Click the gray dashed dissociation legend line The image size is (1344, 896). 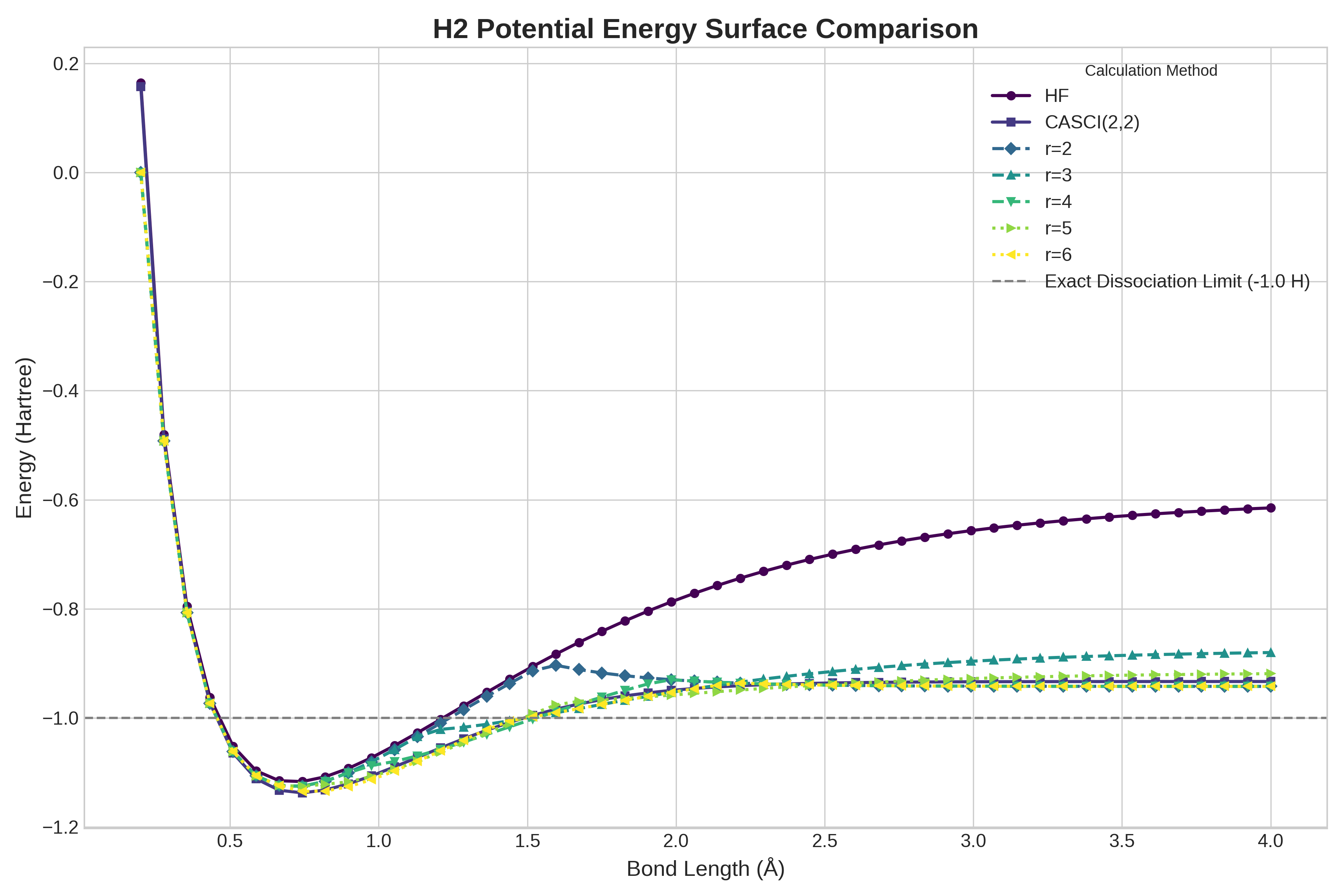(1011, 281)
